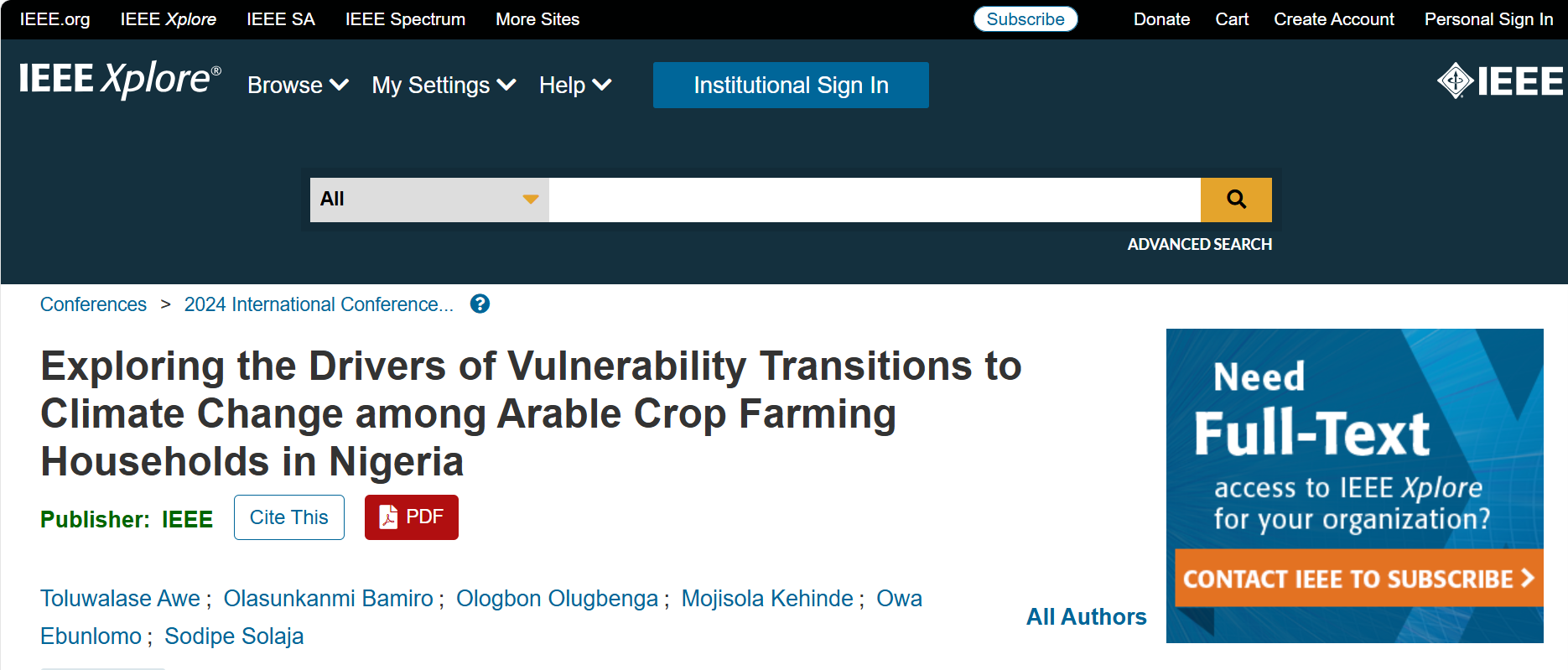1568x670 pixels.
Task: Expand the Browse menu
Action: coord(298,86)
